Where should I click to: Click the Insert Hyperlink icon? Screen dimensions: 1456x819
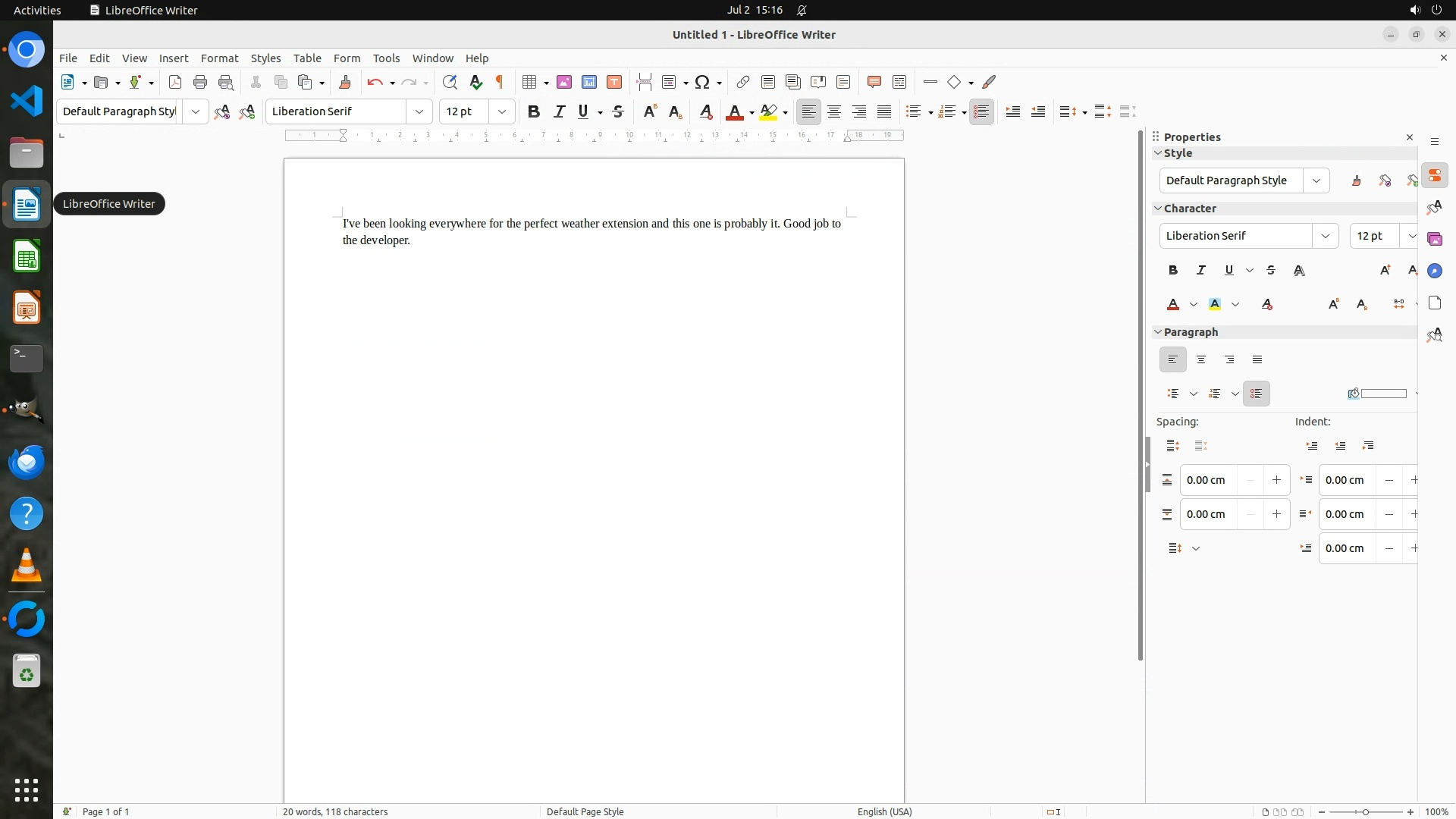[743, 82]
